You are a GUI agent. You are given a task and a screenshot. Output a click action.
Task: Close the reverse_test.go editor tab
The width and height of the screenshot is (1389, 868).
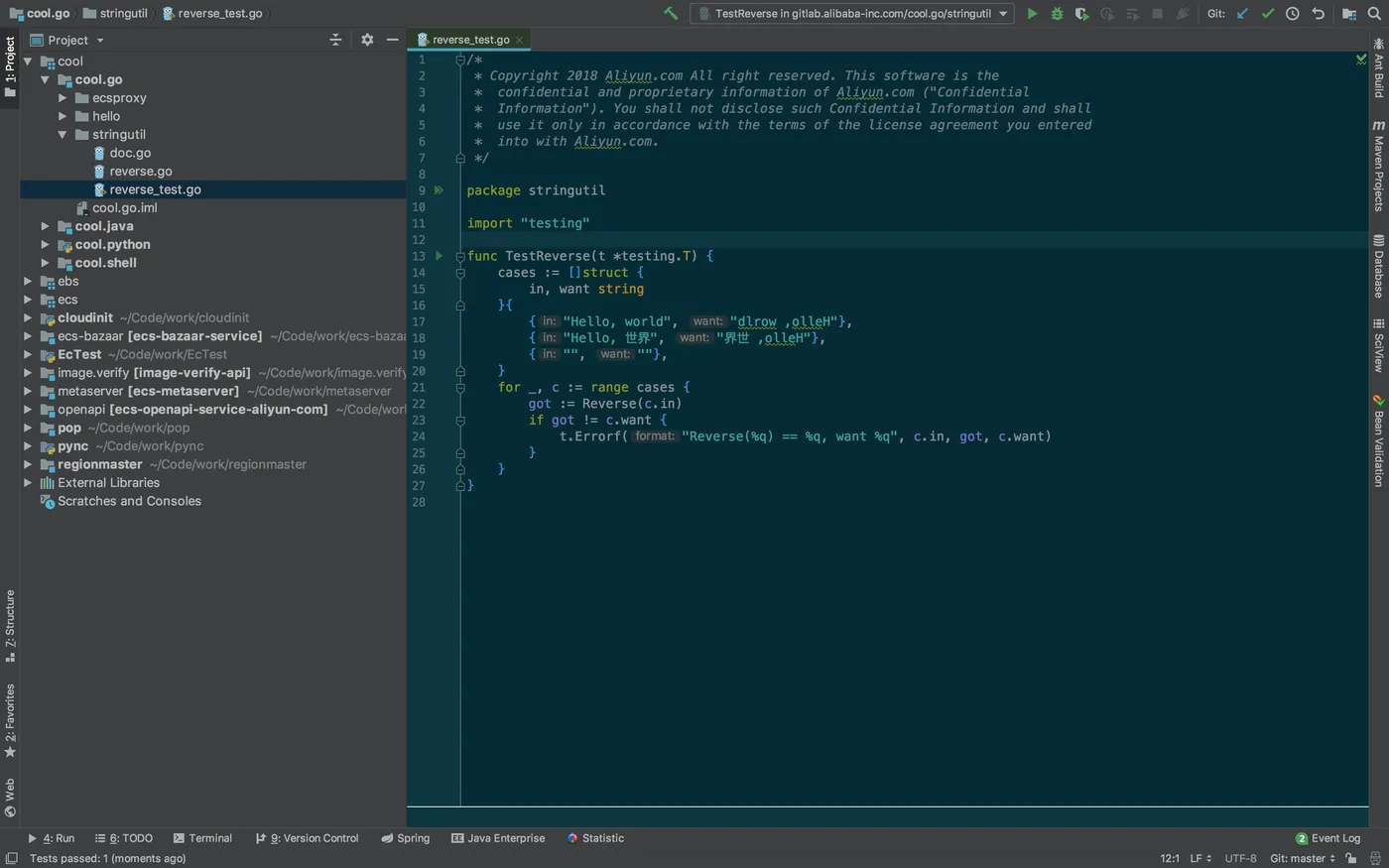pos(519,40)
